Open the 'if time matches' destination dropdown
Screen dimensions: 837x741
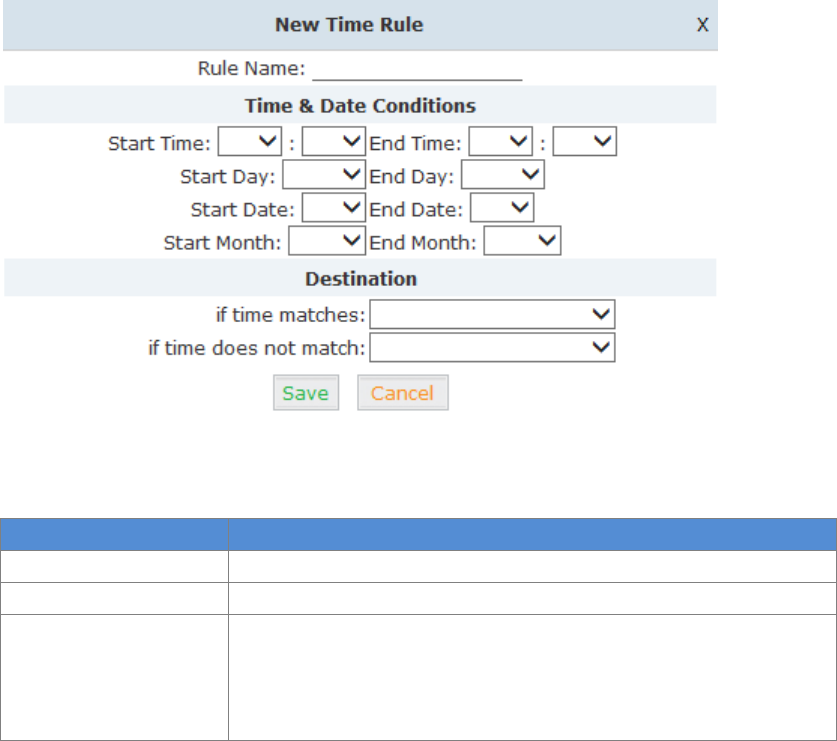pos(492,316)
